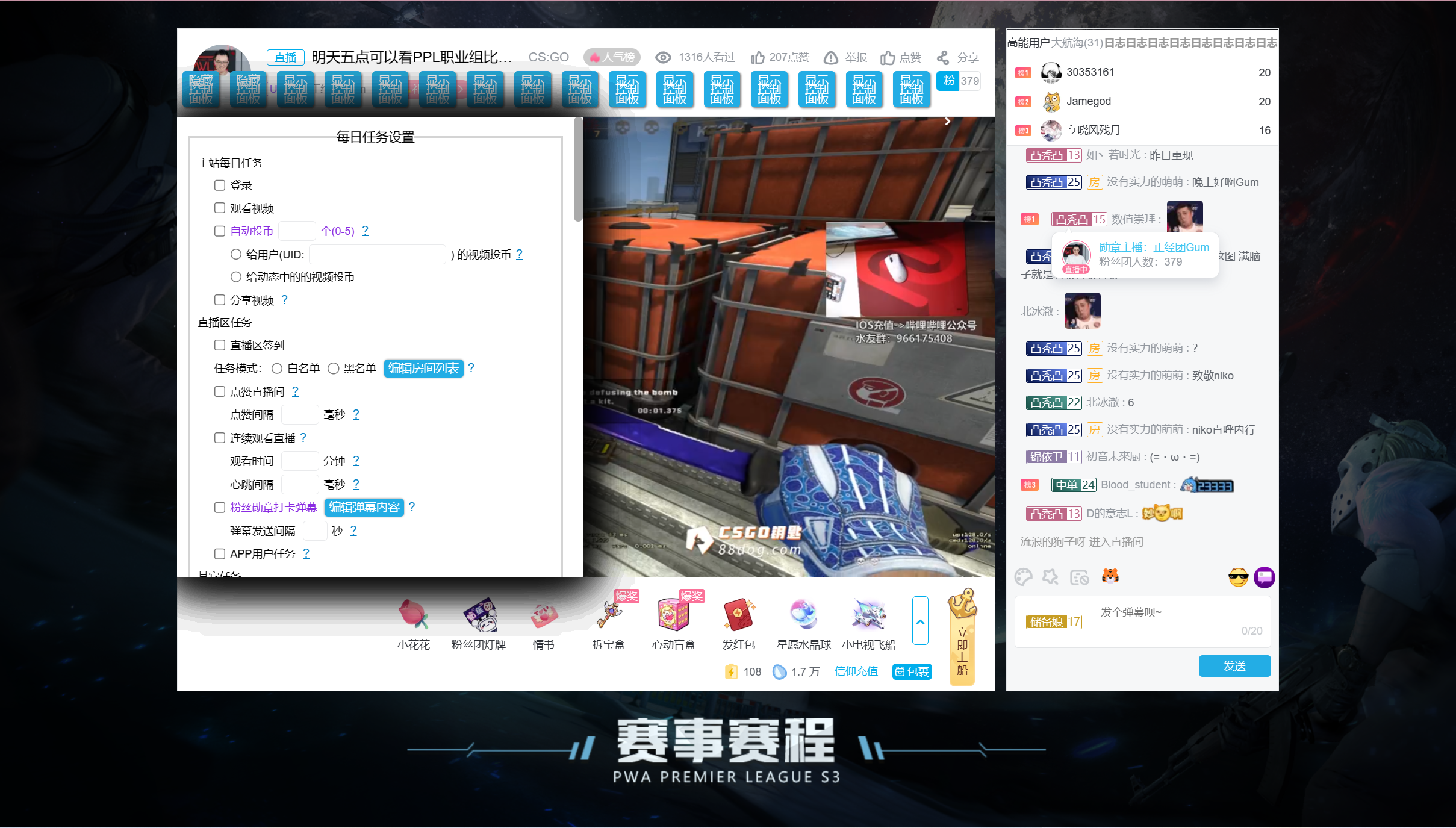Select the 小电视飞船 gift icon
1456x828 pixels.
click(x=869, y=614)
